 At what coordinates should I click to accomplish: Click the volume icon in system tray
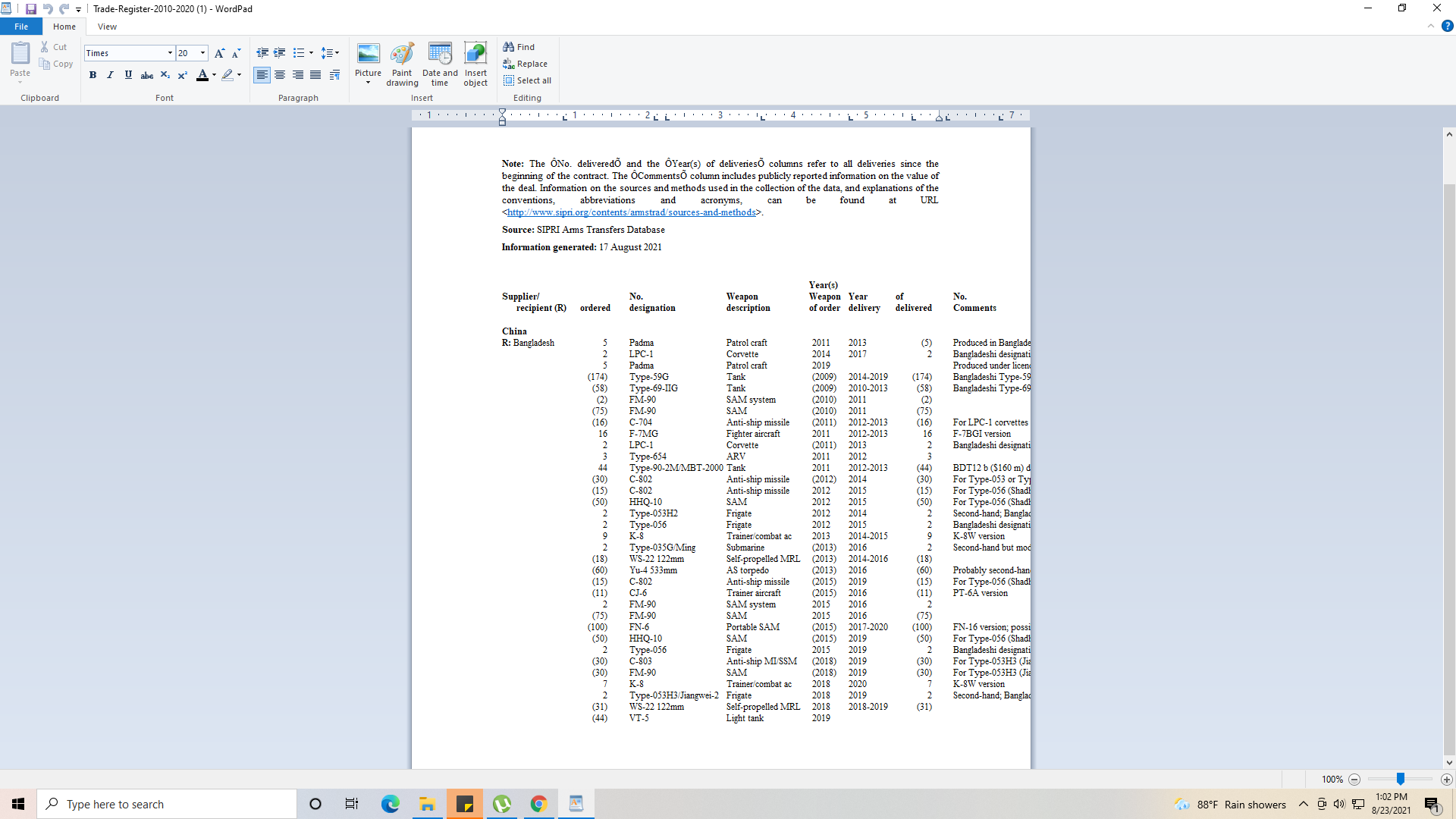[1339, 804]
